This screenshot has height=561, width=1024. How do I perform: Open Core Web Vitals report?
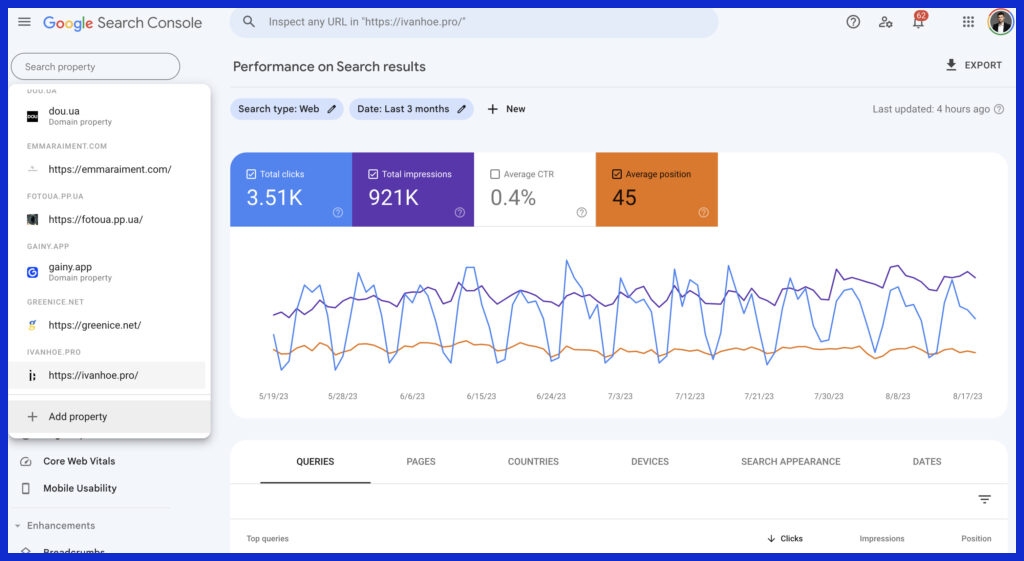click(x=79, y=461)
